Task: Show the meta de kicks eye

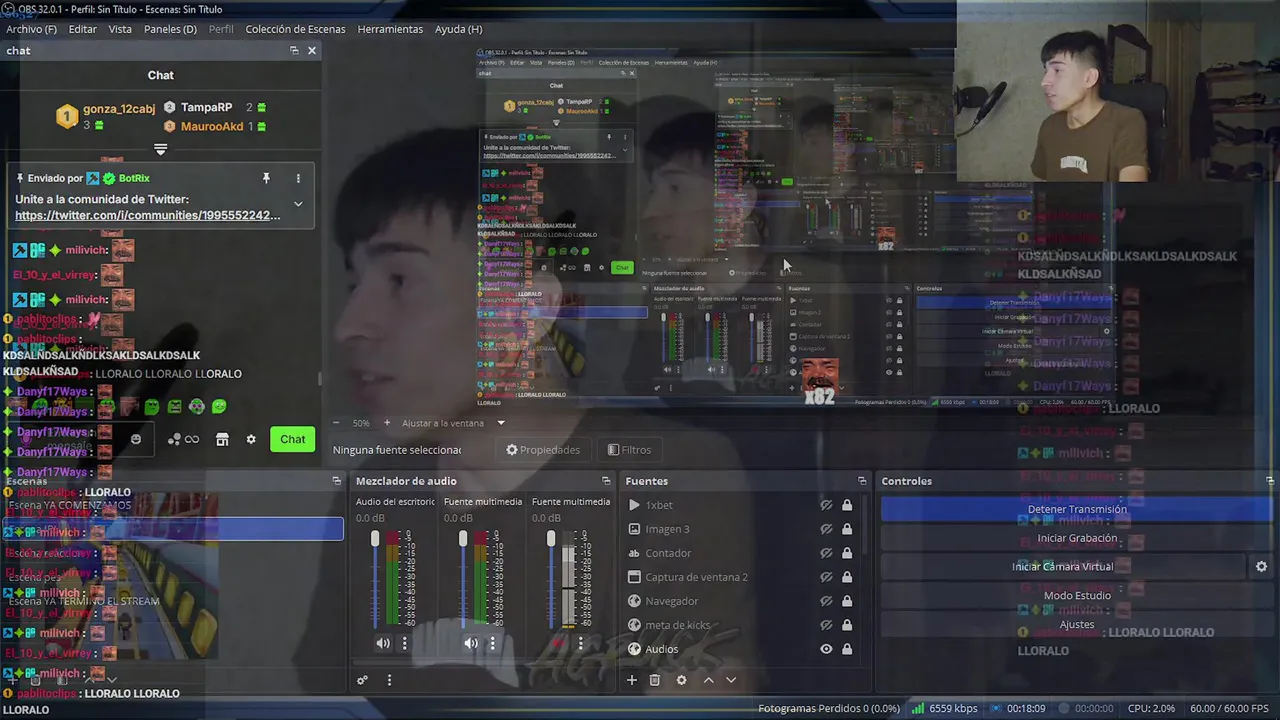Action: [x=826, y=625]
